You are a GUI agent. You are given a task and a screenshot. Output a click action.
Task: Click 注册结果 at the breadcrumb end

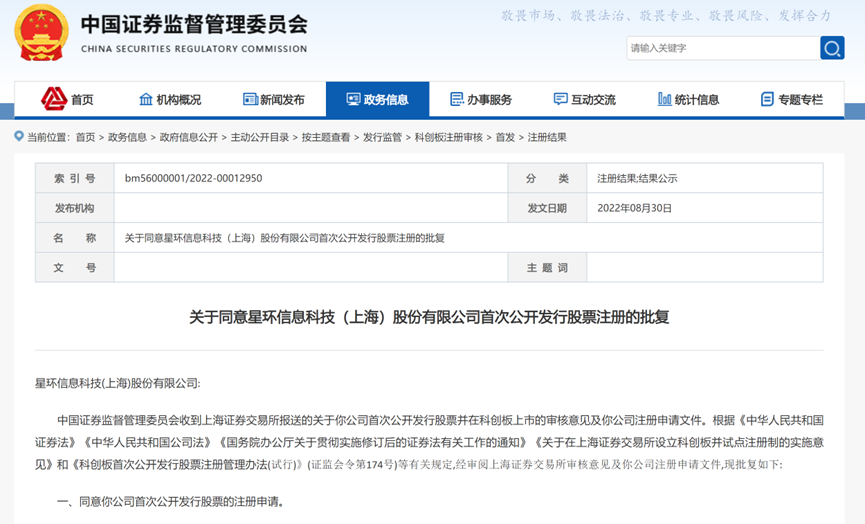[x=547, y=137]
